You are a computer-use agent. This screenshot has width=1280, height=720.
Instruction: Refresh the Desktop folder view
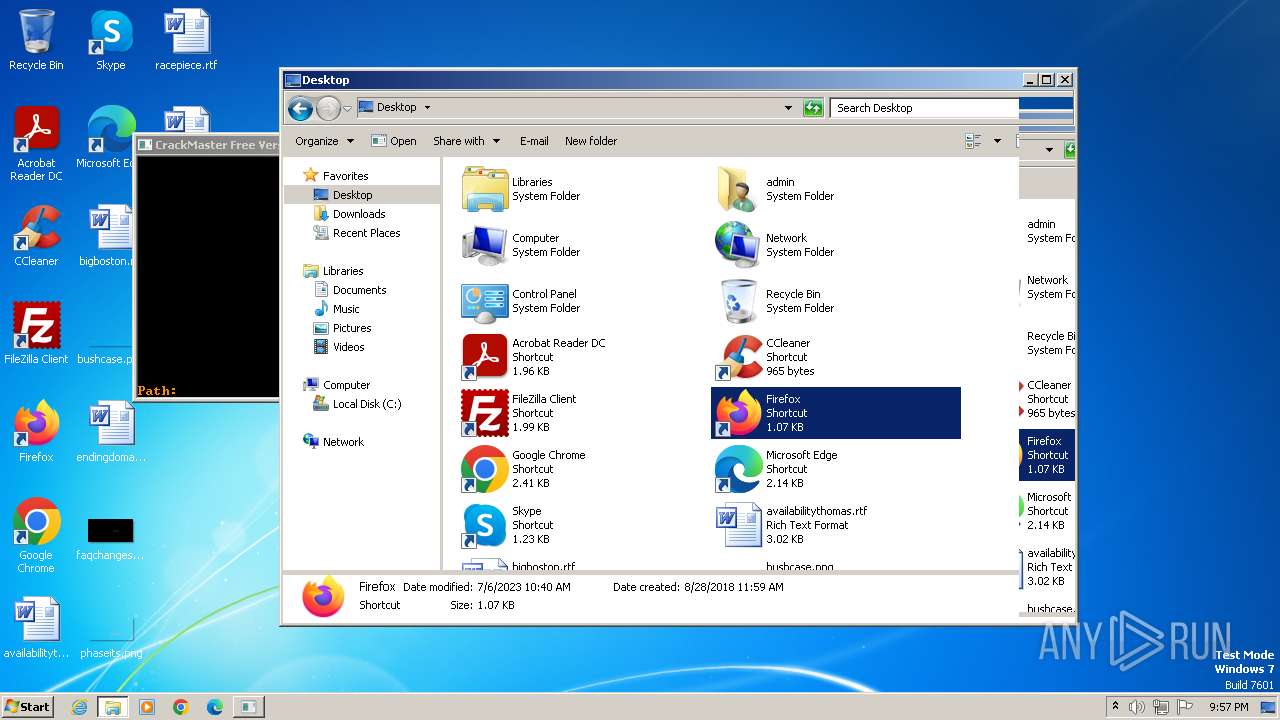(813, 107)
